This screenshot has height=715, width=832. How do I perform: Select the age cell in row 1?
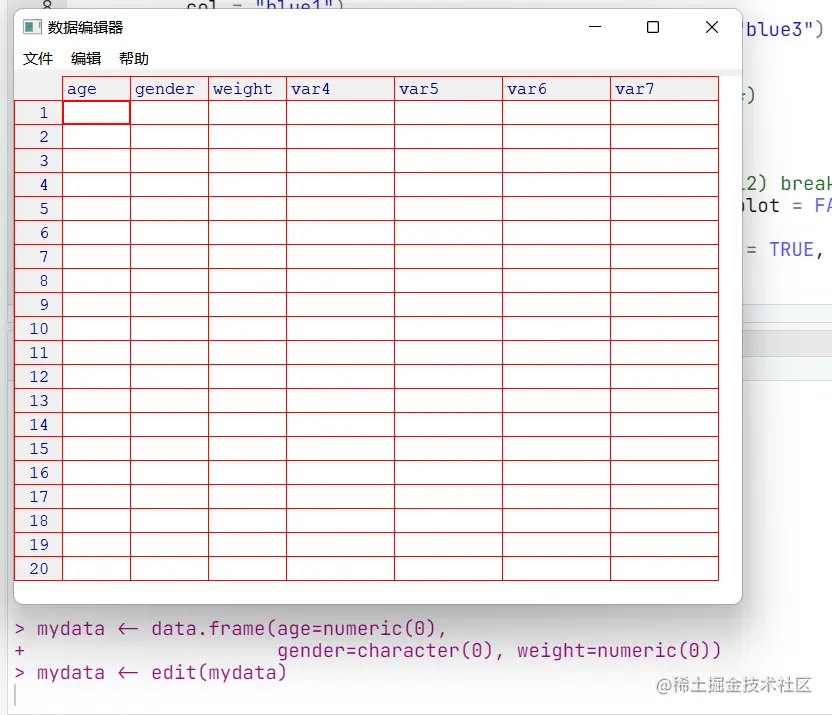pyautogui.click(x=96, y=112)
